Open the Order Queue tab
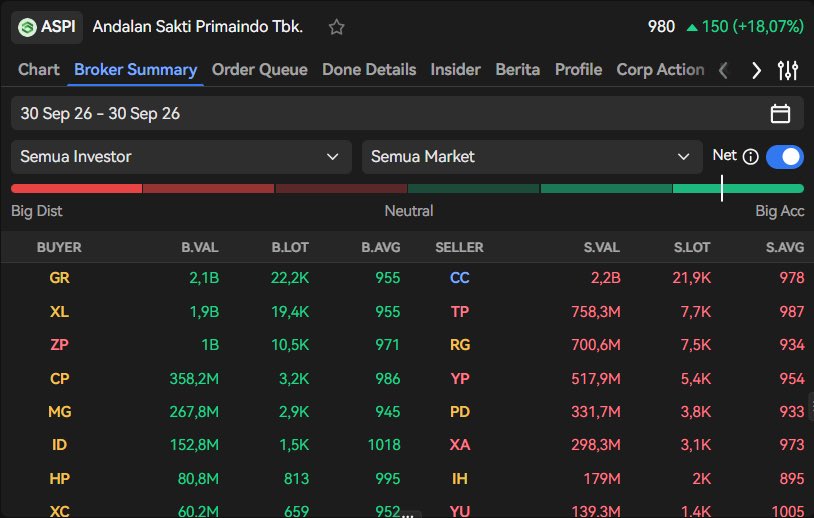 coord(260,70)
